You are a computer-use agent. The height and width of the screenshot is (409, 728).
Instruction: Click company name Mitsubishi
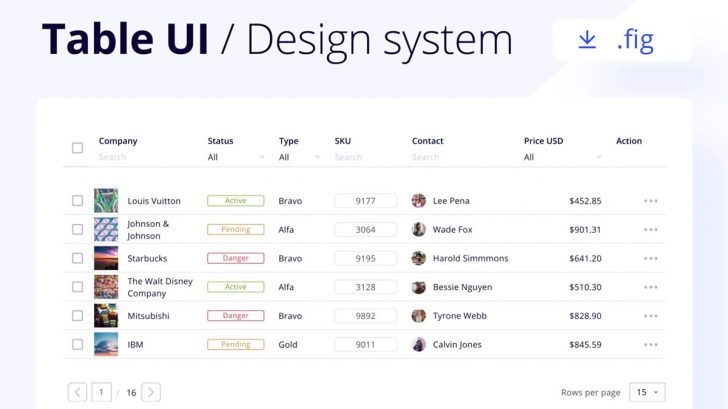[149, 316]
